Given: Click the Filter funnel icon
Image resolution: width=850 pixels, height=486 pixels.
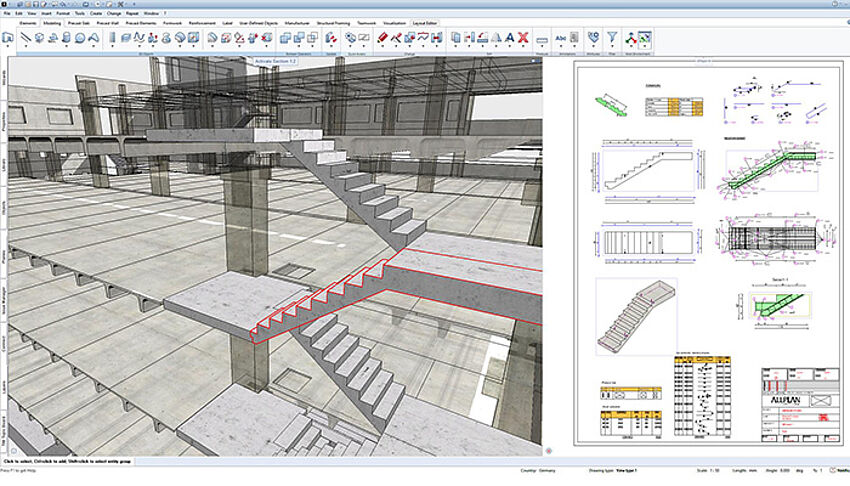Looking at the screenshot, I should point(611,37).
